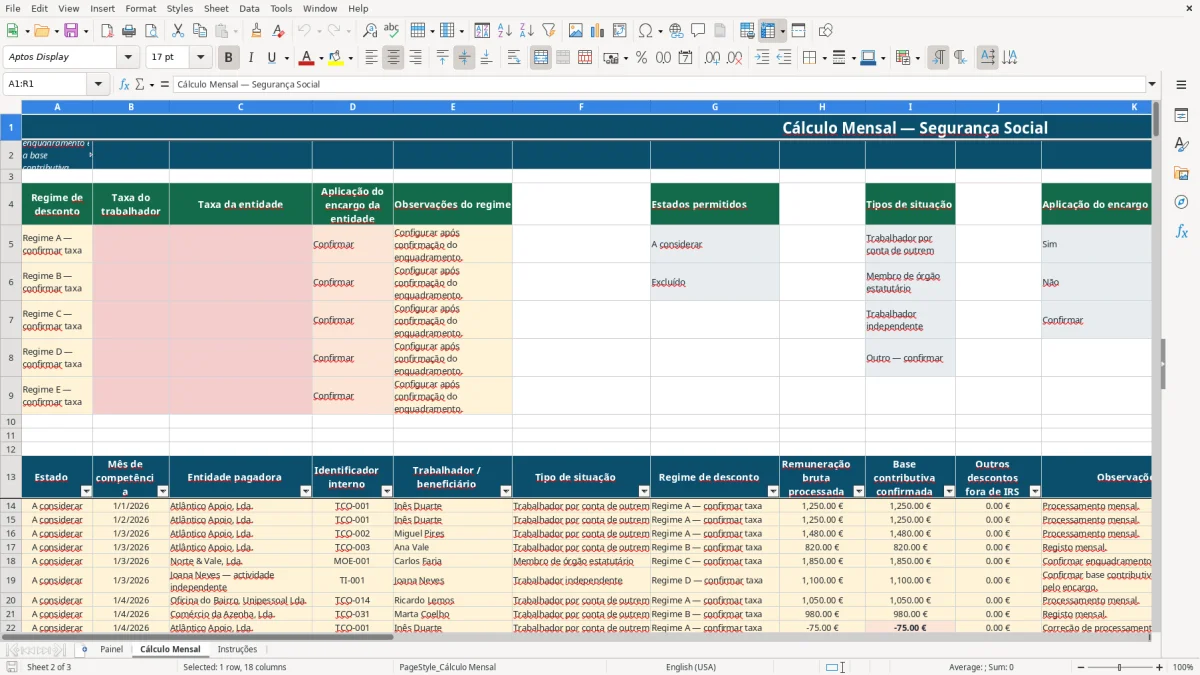The image size is (1200, 675).
Task: Toggle Italic formatting
Action: (250, 58)
